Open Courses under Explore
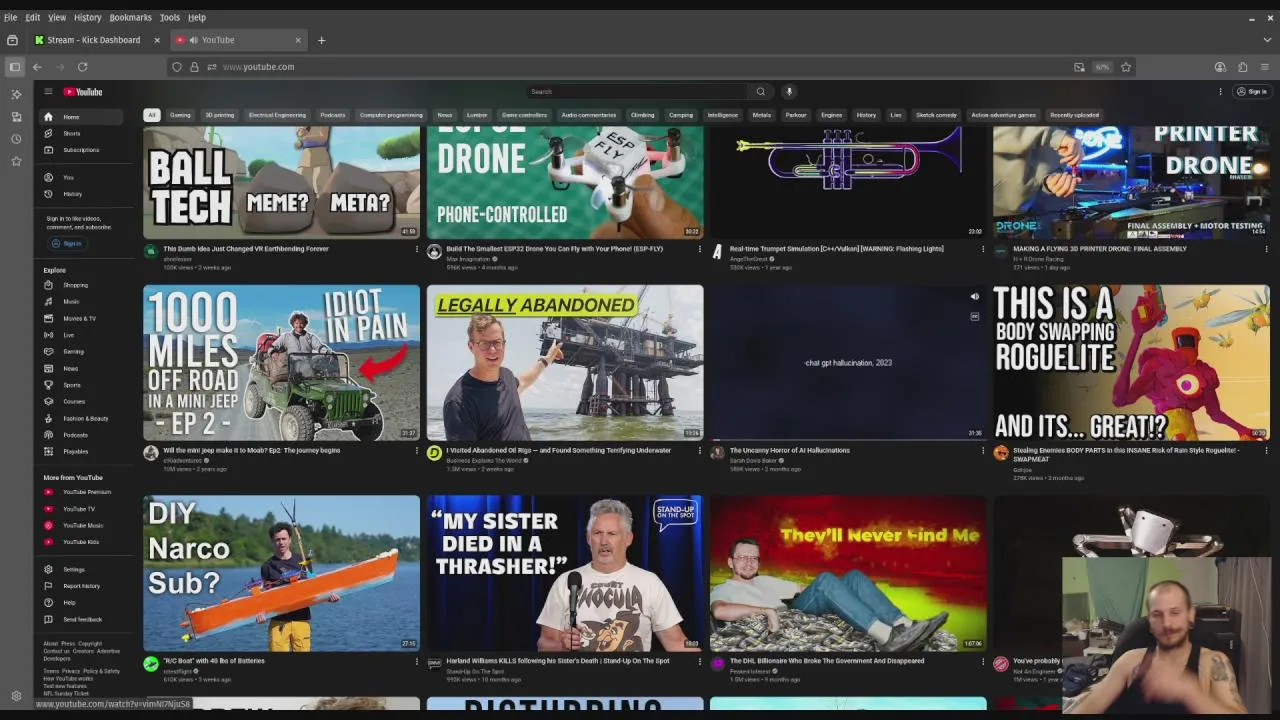Screen dimensions: 1280x720 click(x=72, y=401)
